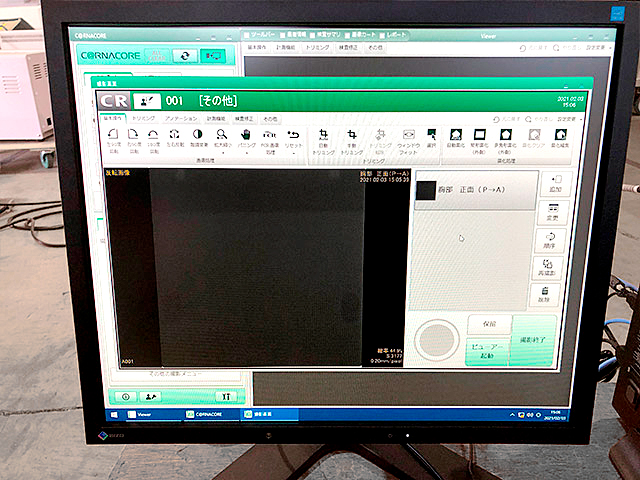
Task: Click the Hold (保留) button
Action: [x=489, y=324]
